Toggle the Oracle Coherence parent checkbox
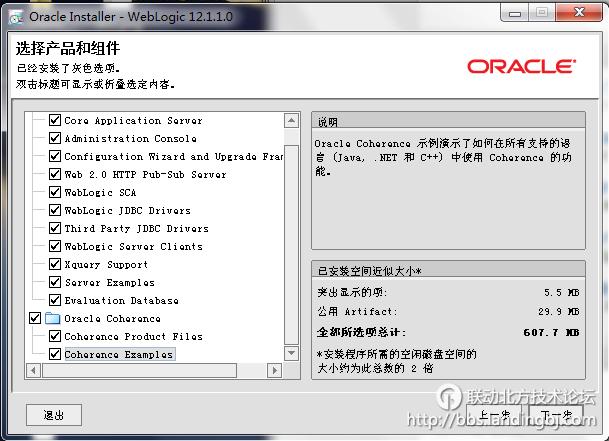Viewport: 609px width, 441px height. 35,318
